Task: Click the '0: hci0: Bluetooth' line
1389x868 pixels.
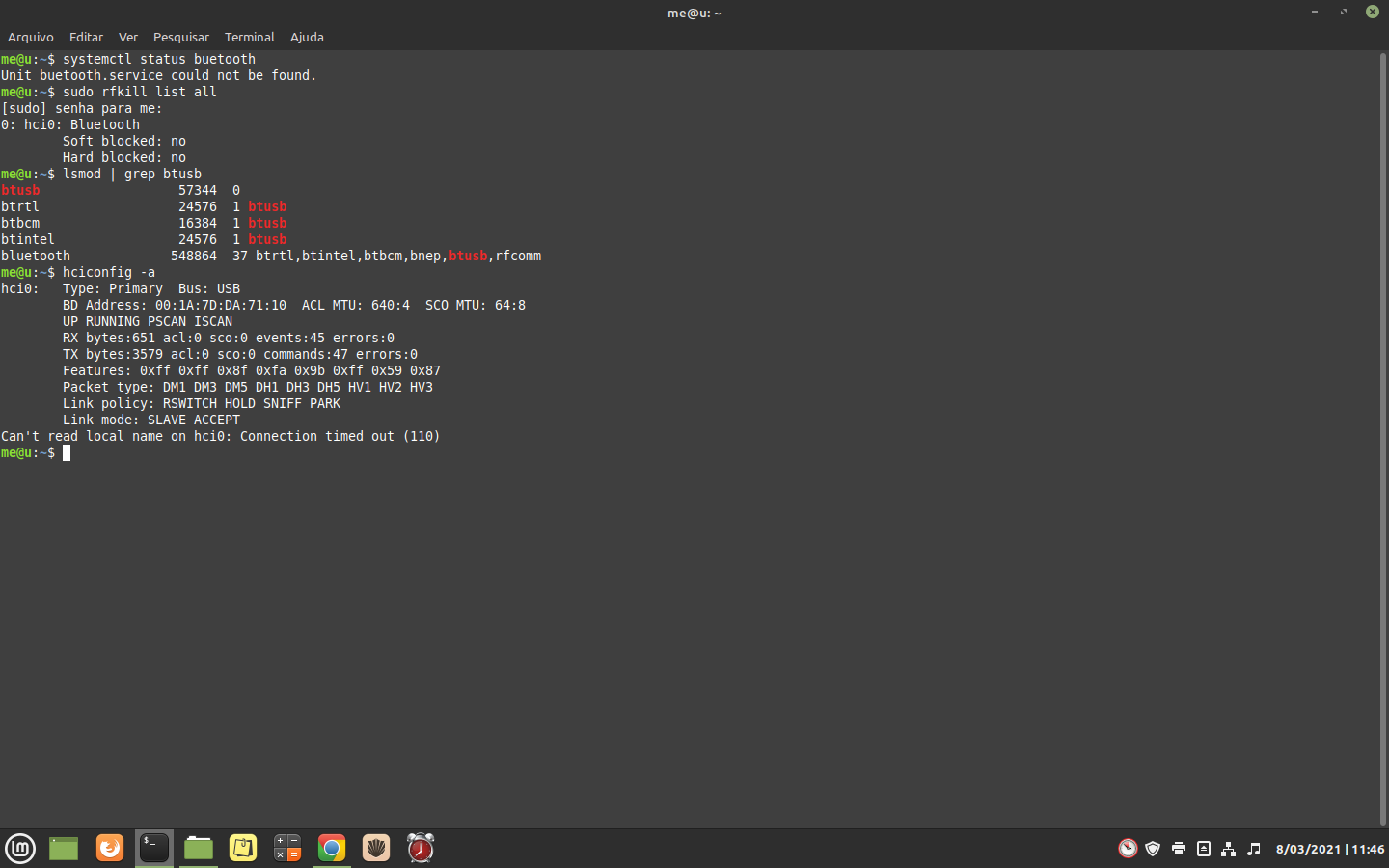Action: point(70,124)
